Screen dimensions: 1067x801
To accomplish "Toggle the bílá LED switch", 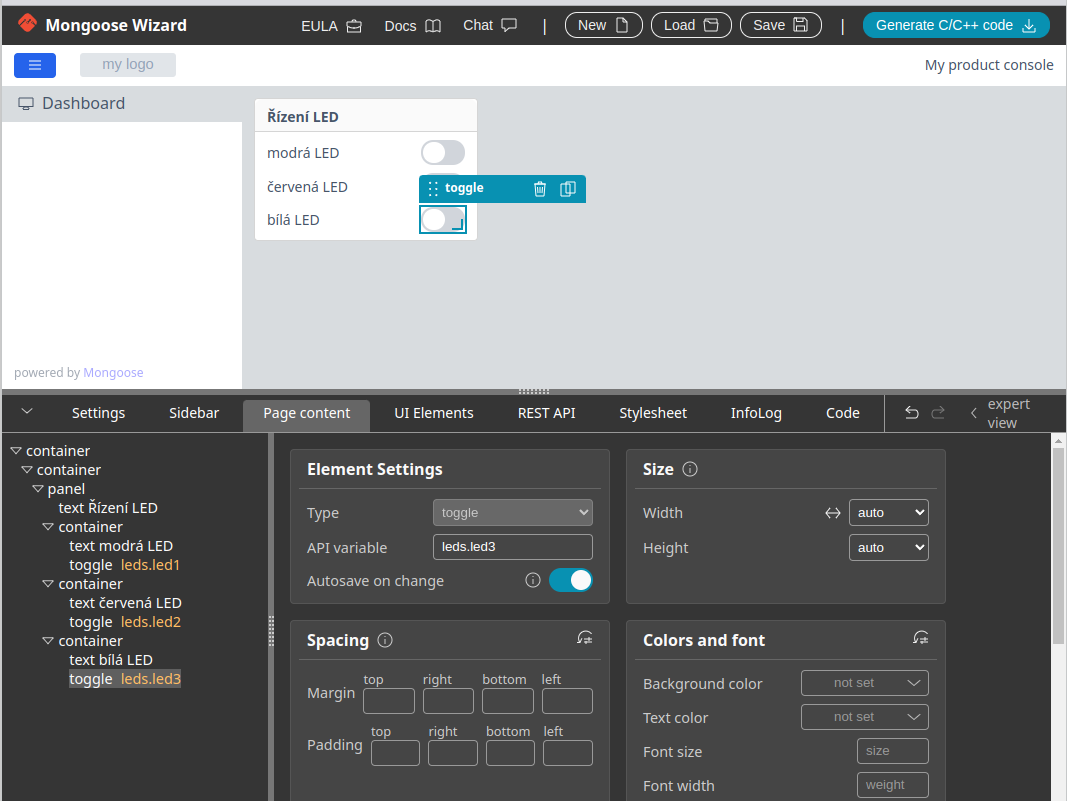I will point(442,220).
